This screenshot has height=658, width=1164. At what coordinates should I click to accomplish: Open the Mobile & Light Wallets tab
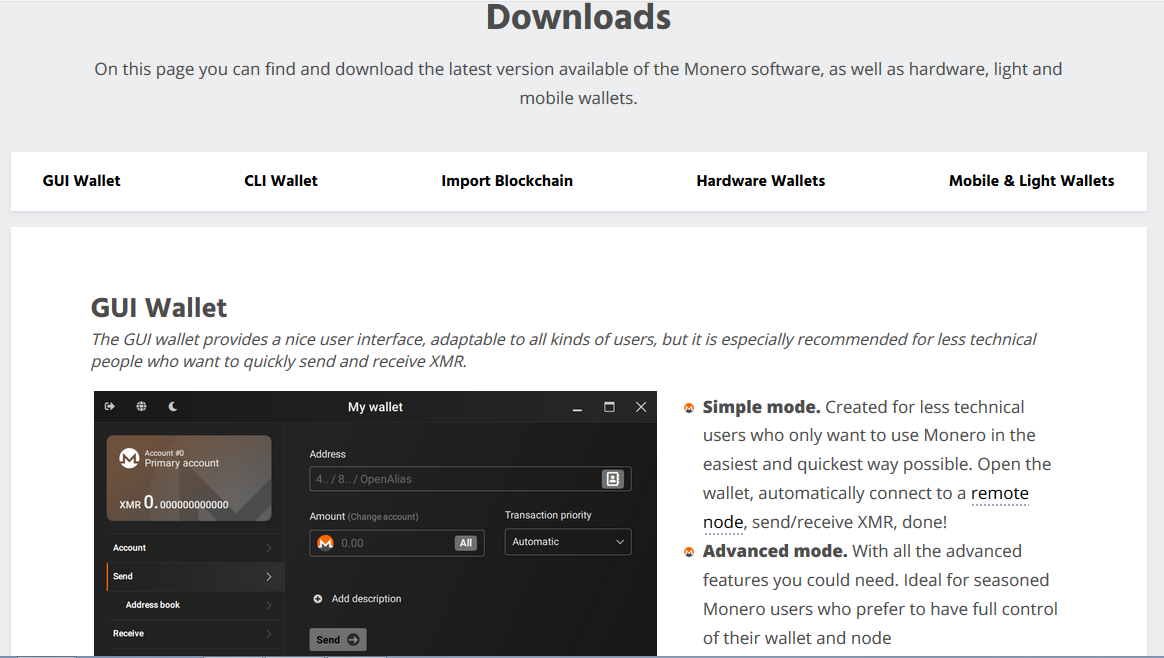pos(1031,181)
